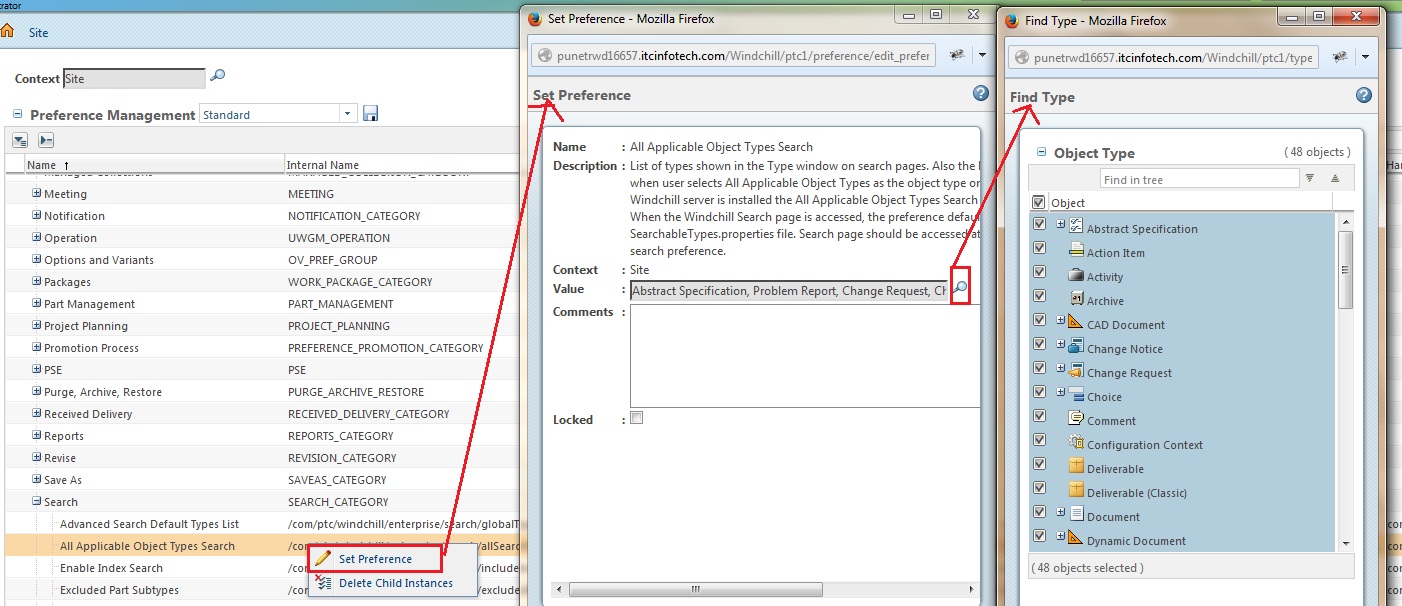Click the home icon in the Windchill header
Viewport: 1402px width, 606px height.
[6, 32]
